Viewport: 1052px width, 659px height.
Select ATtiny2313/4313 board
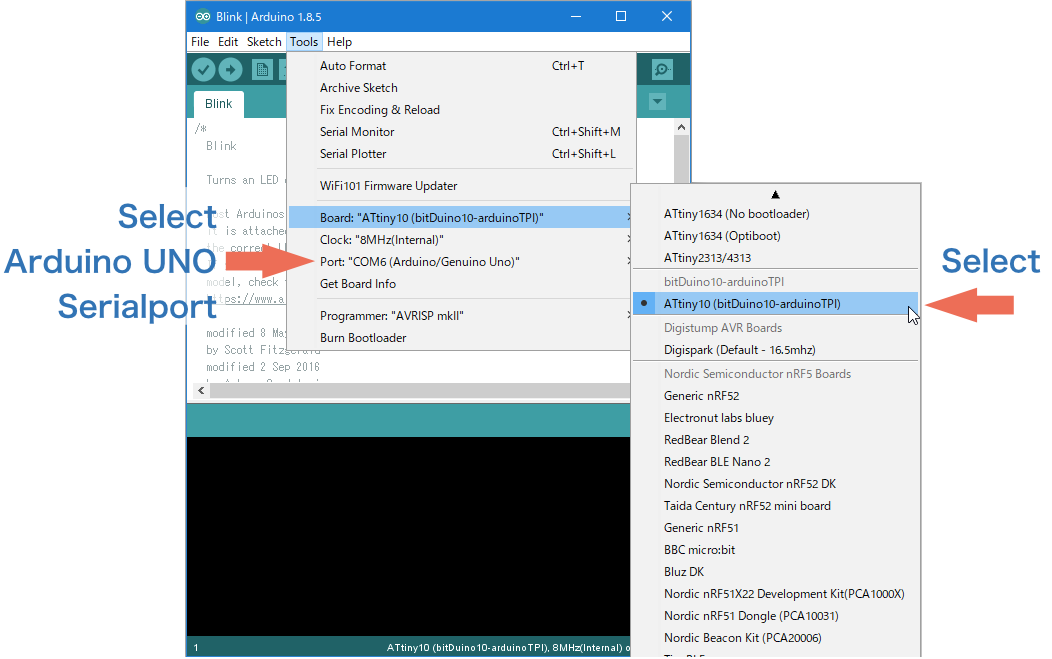point(776,258)
